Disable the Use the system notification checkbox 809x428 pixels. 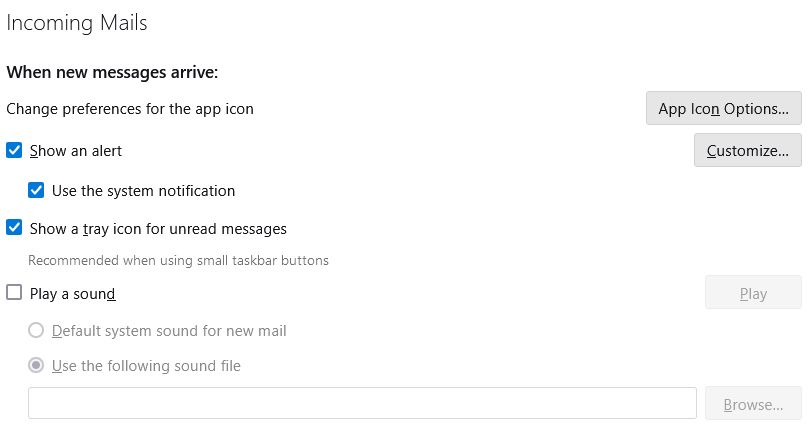[x=36, y=190]
